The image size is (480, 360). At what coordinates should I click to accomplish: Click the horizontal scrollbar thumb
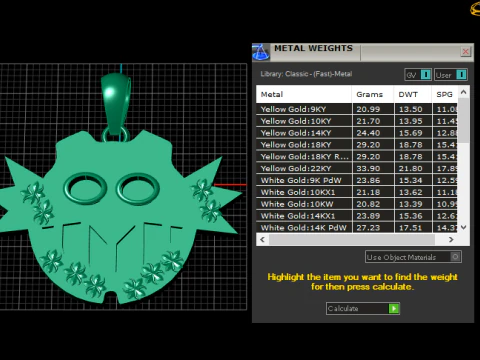point(352,239)
